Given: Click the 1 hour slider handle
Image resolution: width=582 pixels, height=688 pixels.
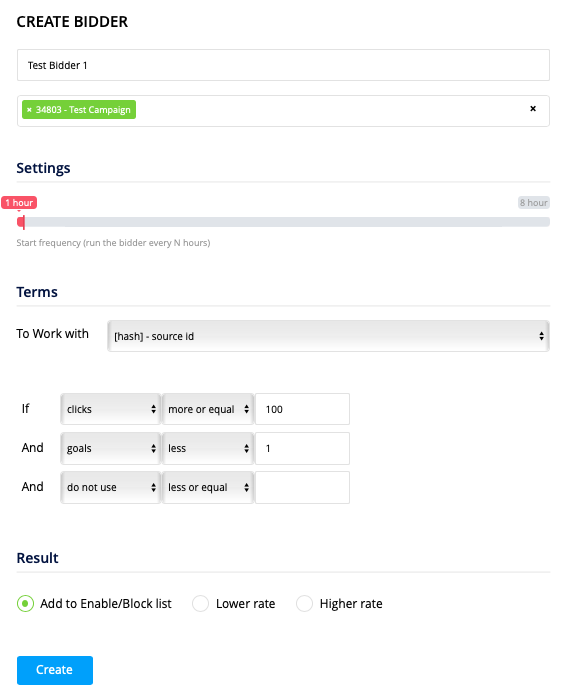Looking at the screenshot, I should coord(21,222).
